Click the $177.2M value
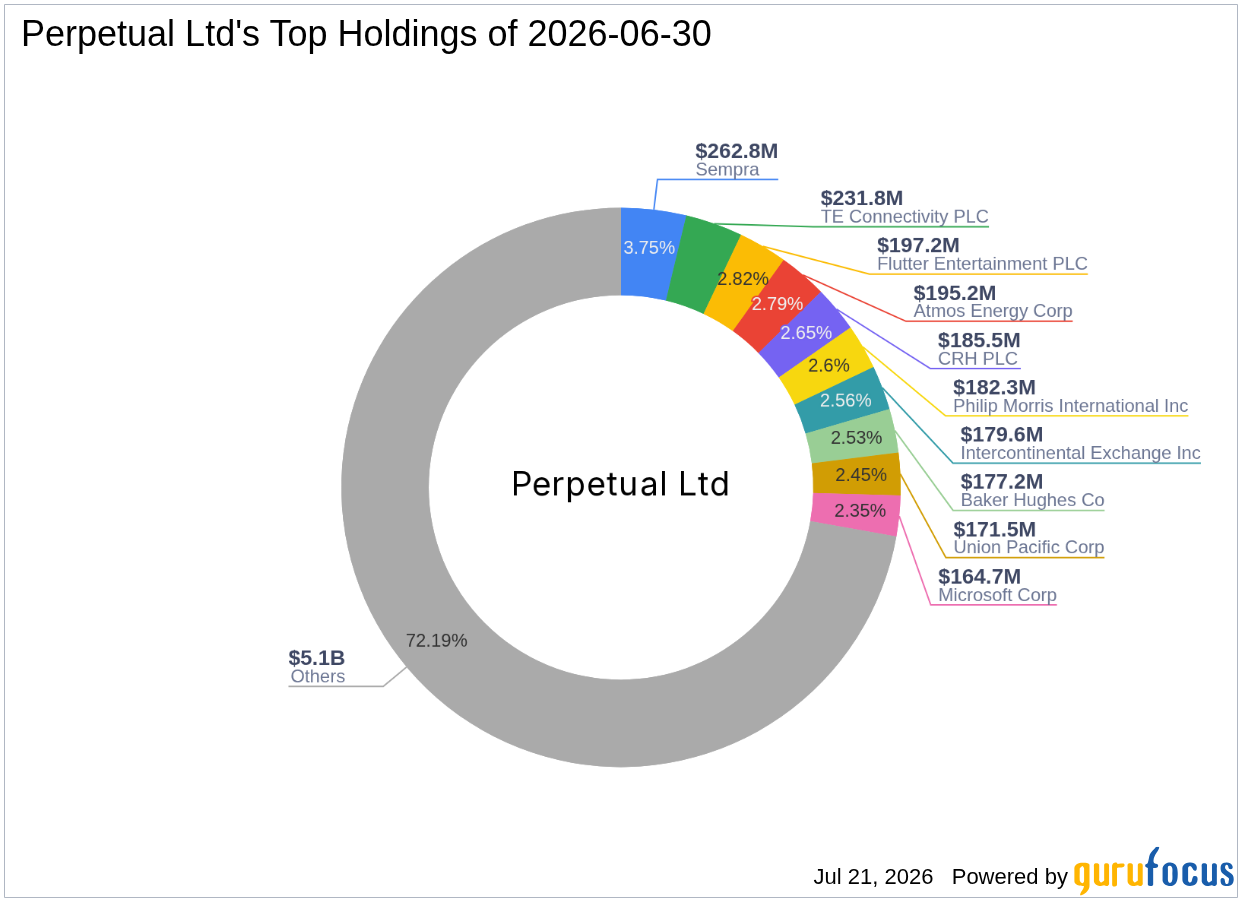The width and height of the screenshot is (1242, 902). point(1001,481)
